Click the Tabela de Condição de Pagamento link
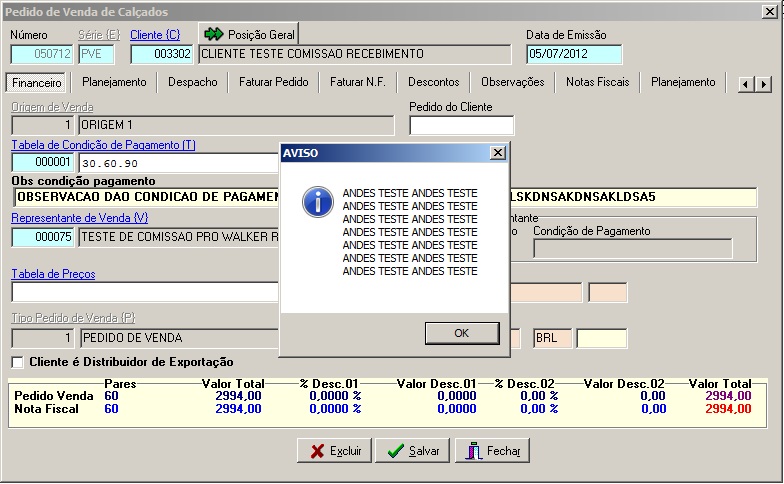Image resolution: width=784 pixels, height=484 pixels. [103, 145]
